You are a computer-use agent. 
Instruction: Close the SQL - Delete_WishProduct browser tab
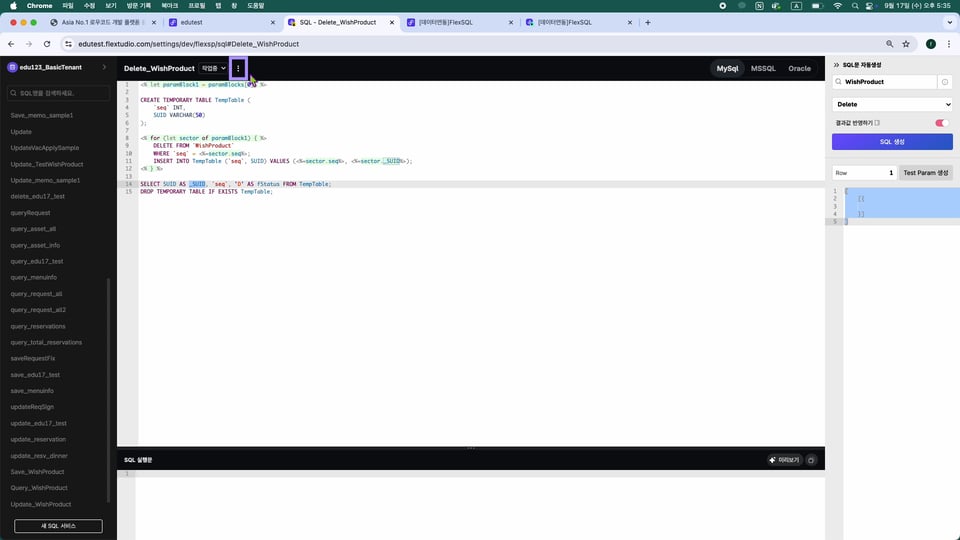tap(392, 22)
